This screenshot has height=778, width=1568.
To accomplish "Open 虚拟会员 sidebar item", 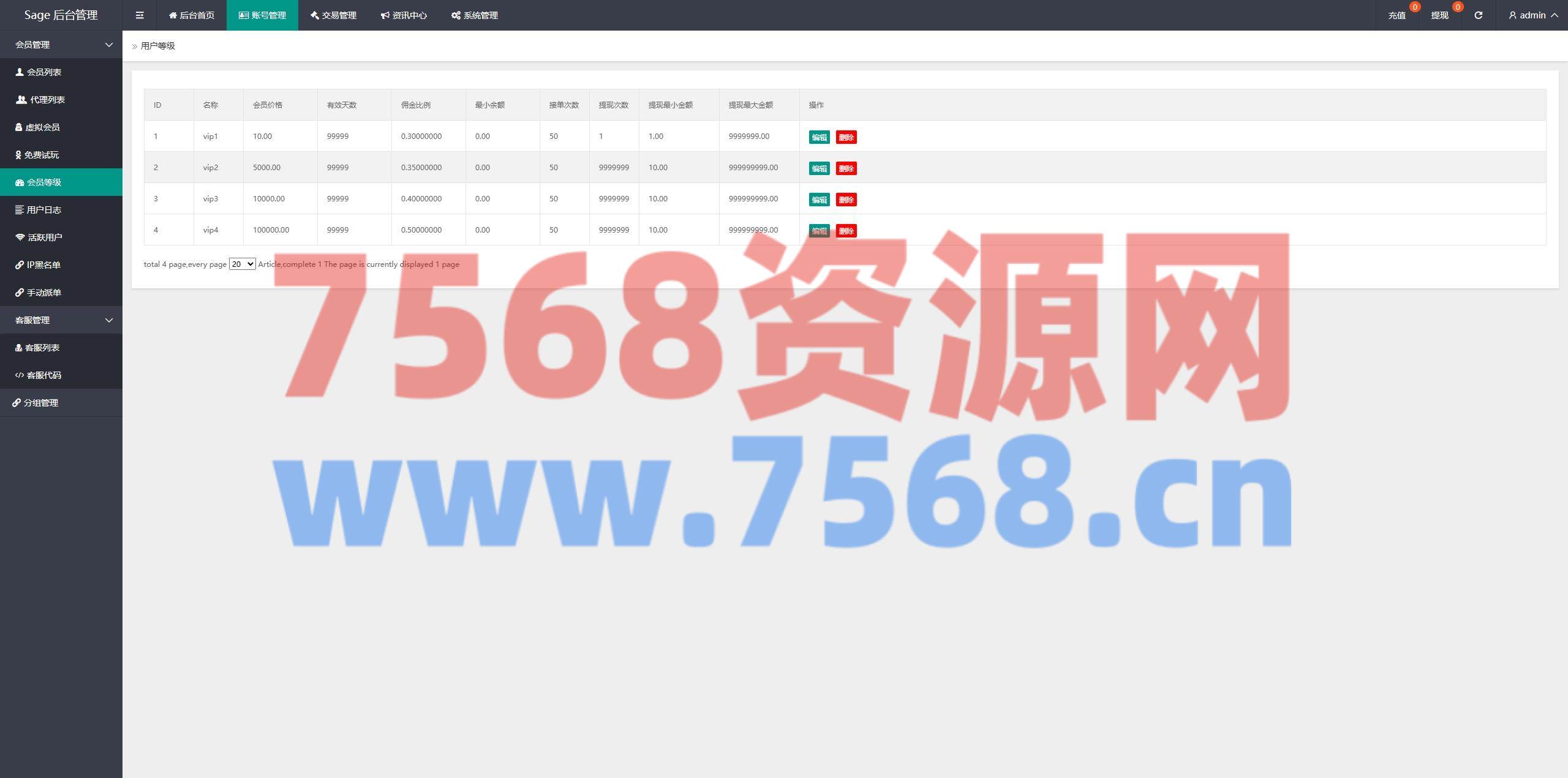I will [x=42, y=127].
